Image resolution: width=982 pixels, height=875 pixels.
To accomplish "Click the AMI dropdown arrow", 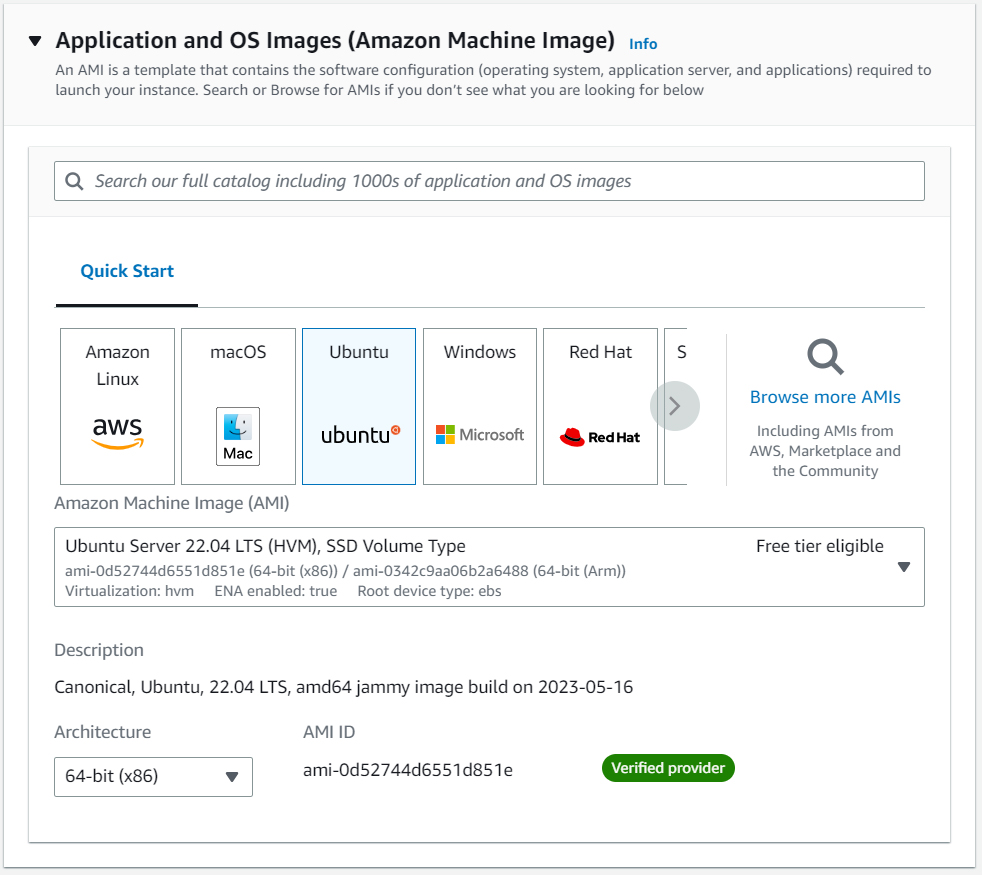I will click(x=904, y=567).
